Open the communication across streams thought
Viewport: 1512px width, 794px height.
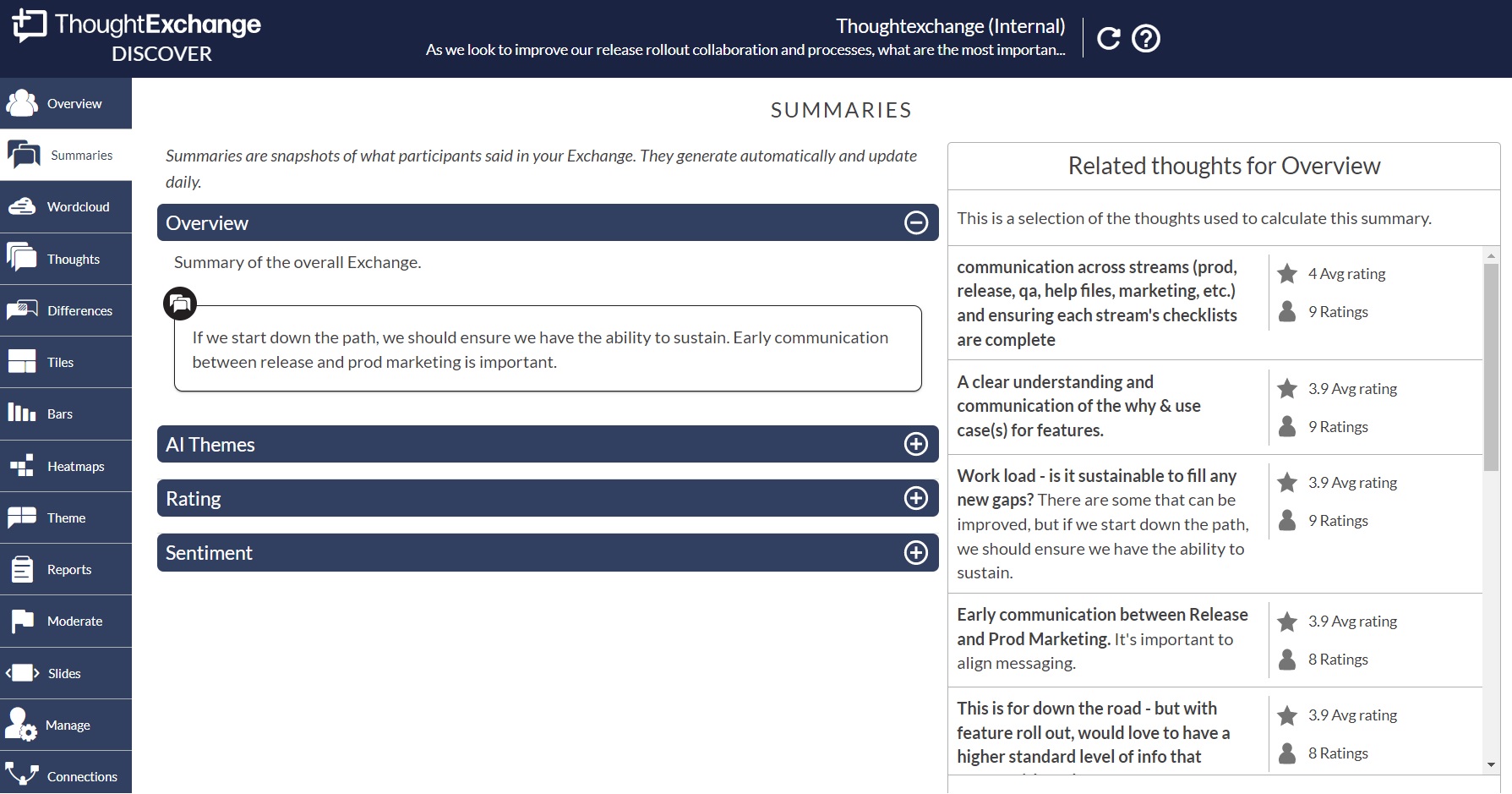[1097, 303]
